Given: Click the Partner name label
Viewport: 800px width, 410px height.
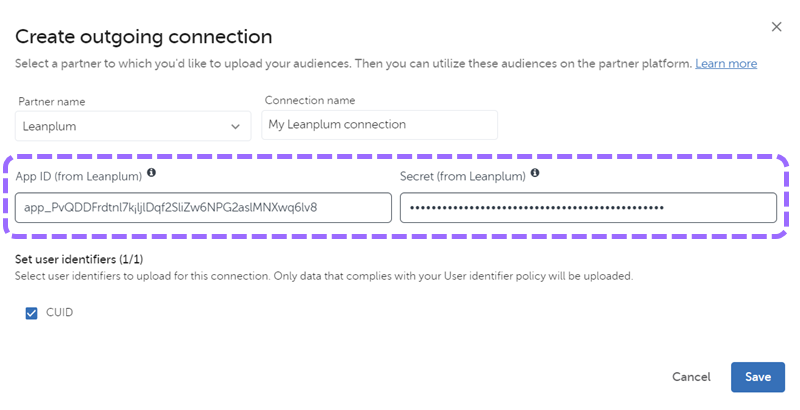Looking at the screenshot, I should (x=52, y=101).
